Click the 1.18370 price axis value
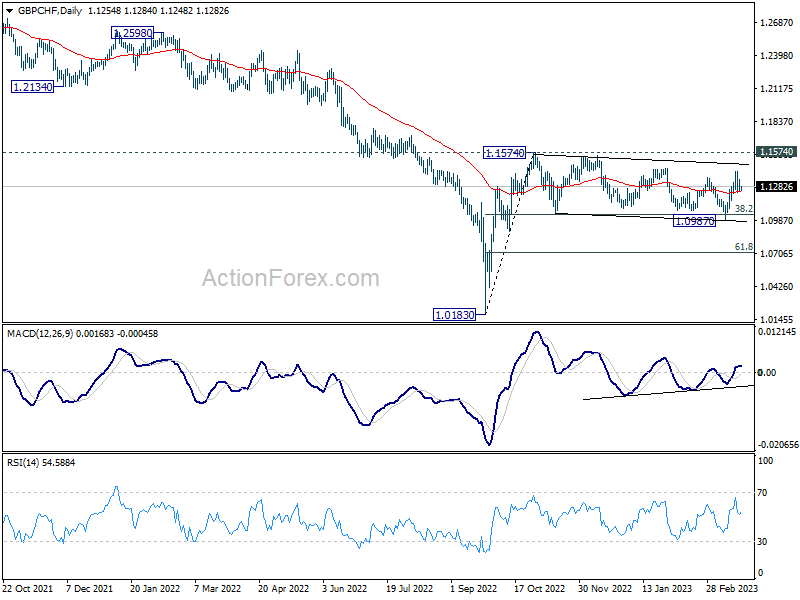Screen dimensions: 800x600 coord(777,121)
